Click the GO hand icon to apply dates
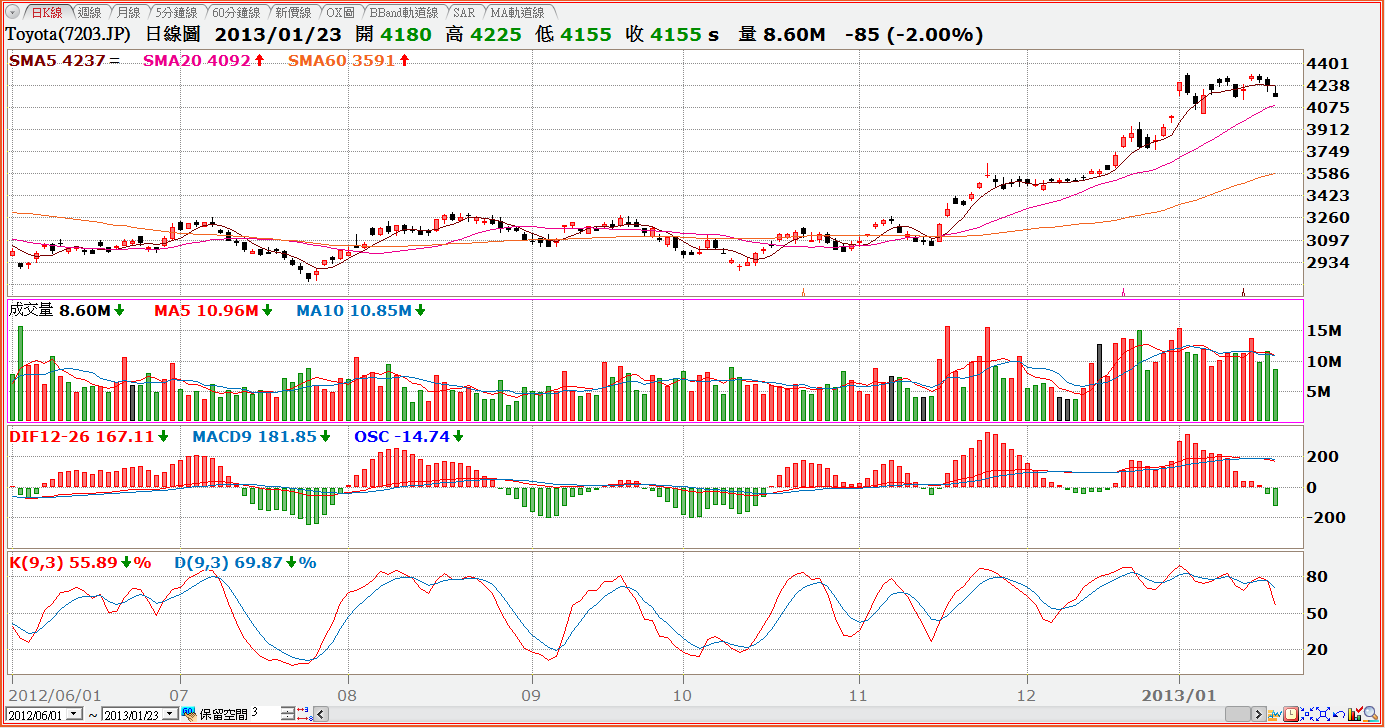 coord(189,714)
